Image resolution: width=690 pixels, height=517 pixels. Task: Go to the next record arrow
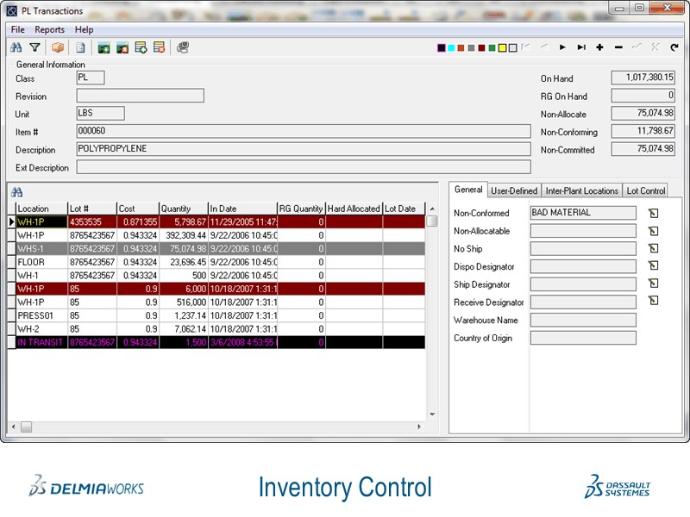pyautogui.click(x=562, y=47)
